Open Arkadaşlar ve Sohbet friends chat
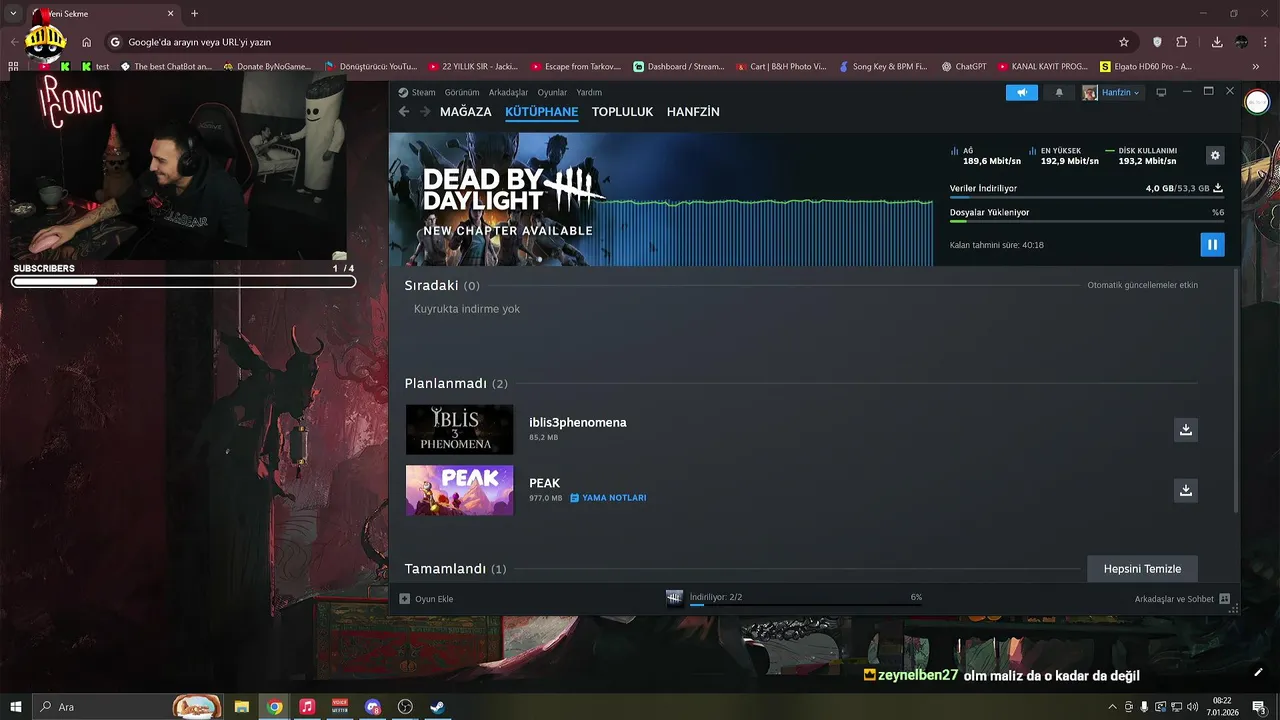This screenshot has width=1280, height=720. click(1182, 599)
